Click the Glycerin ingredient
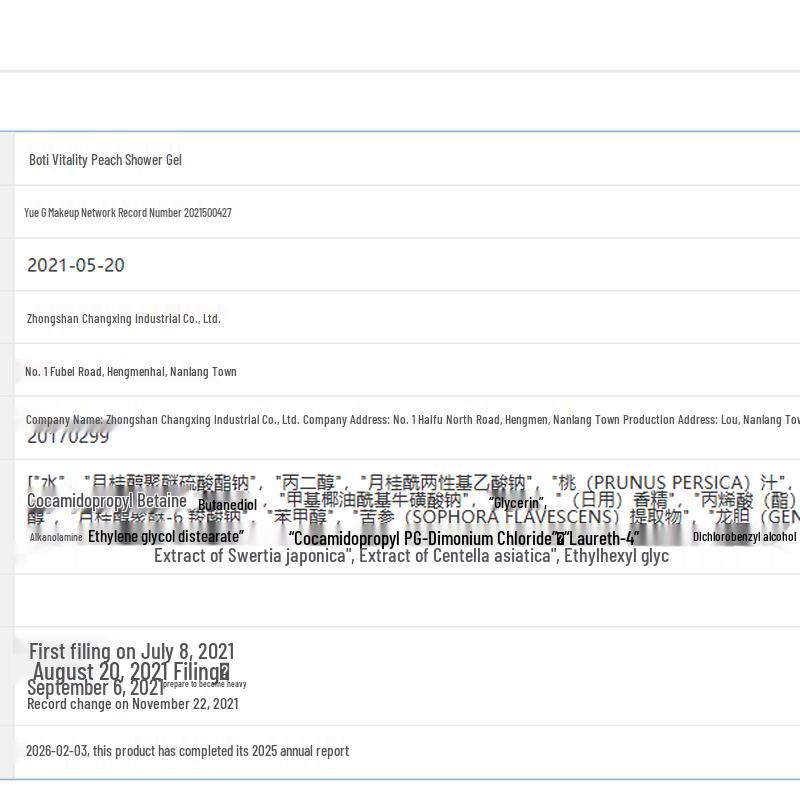This screenshot has width=800, height=800. tap(516, 503)
